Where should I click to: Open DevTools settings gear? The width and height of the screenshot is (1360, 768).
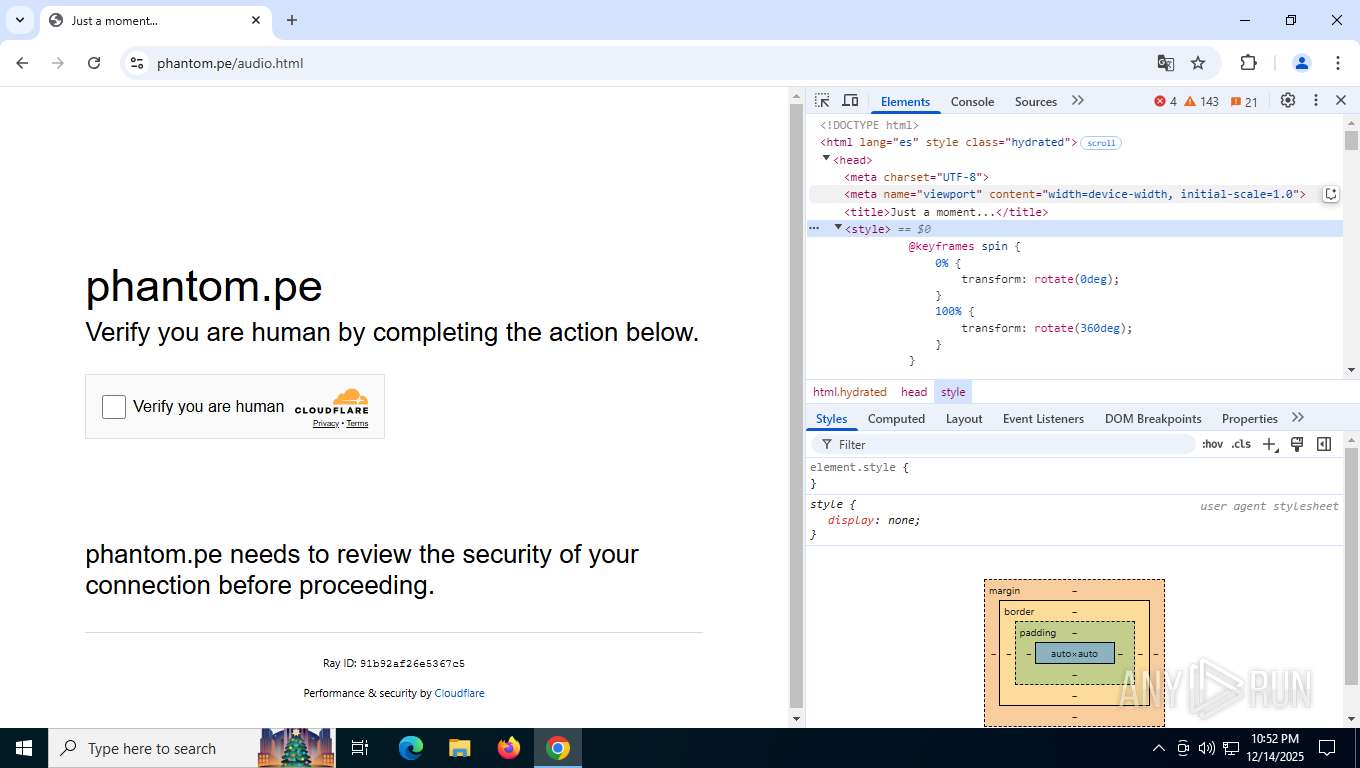1288,101
